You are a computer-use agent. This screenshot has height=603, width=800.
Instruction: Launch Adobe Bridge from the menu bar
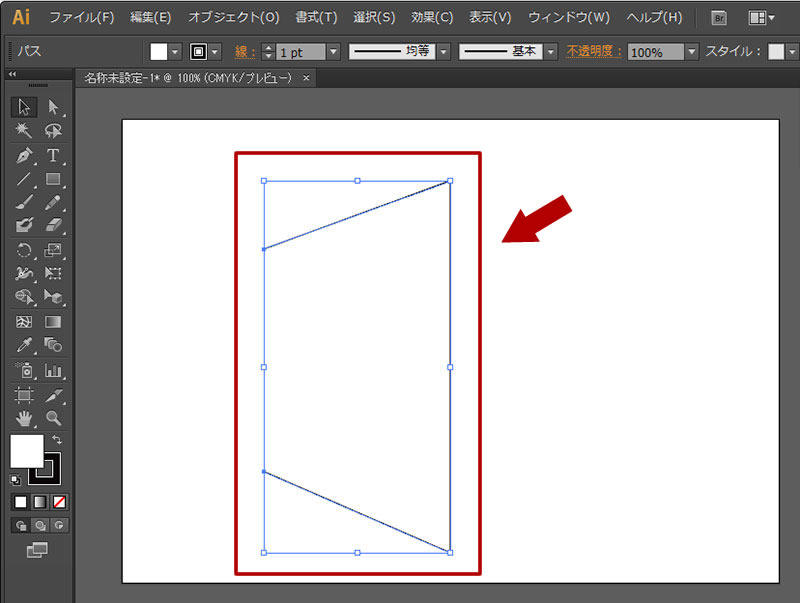point(718,17)
